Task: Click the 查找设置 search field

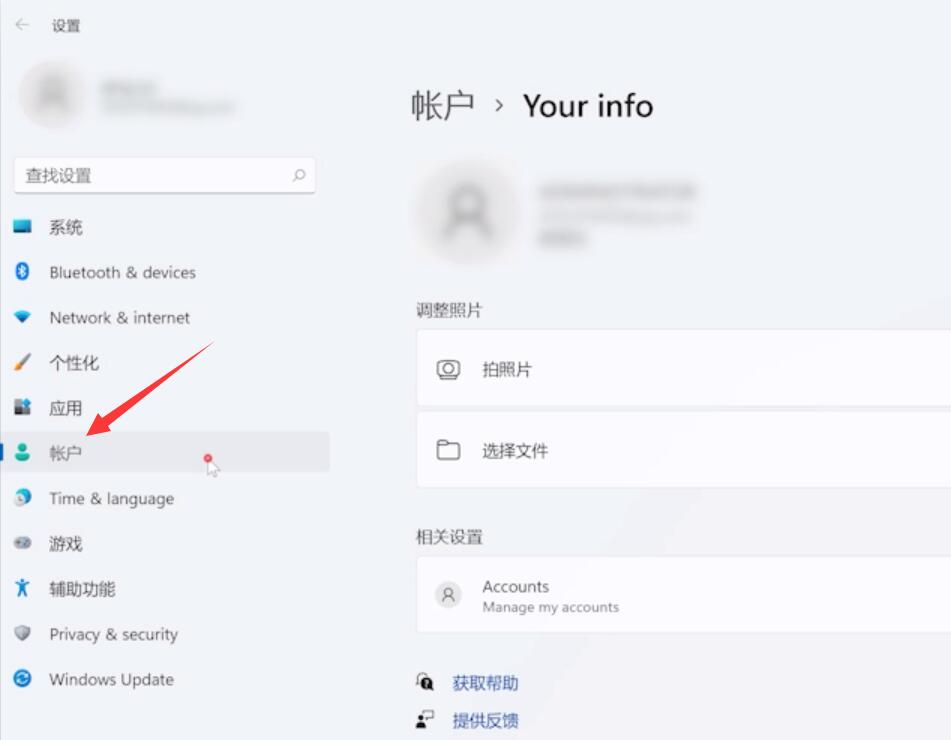Action: pyautogui.click(x=164, y=175)
